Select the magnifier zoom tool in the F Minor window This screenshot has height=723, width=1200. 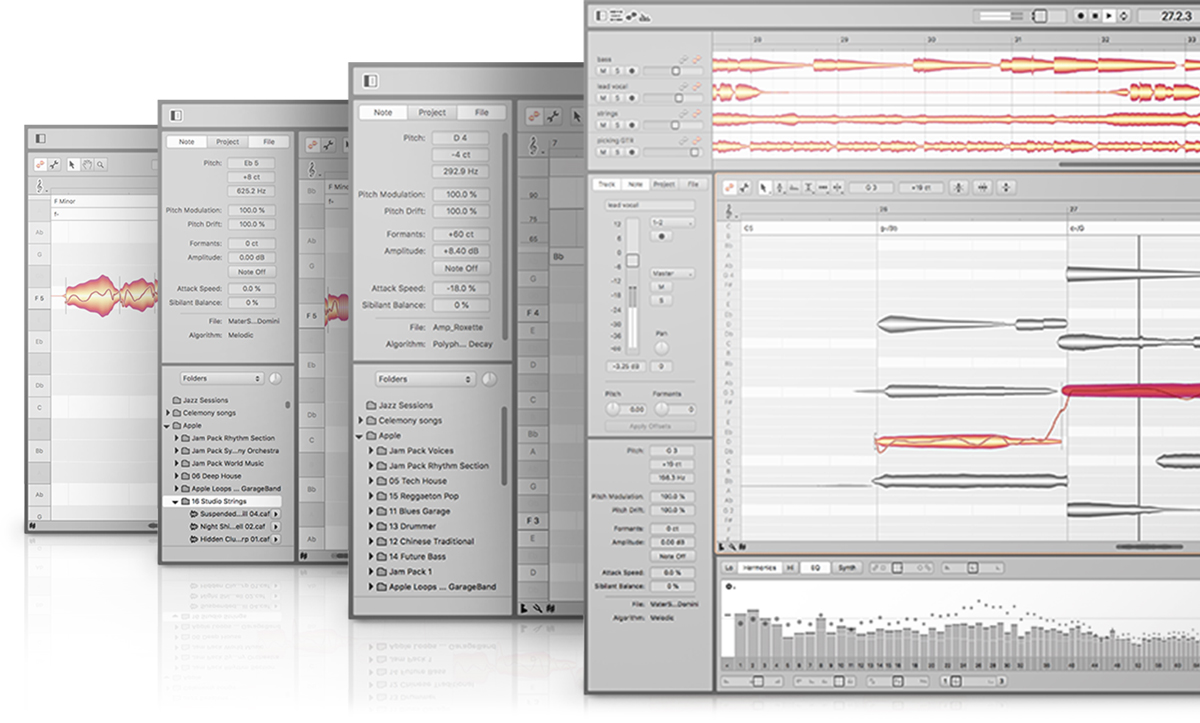click(x=101, y=164)
